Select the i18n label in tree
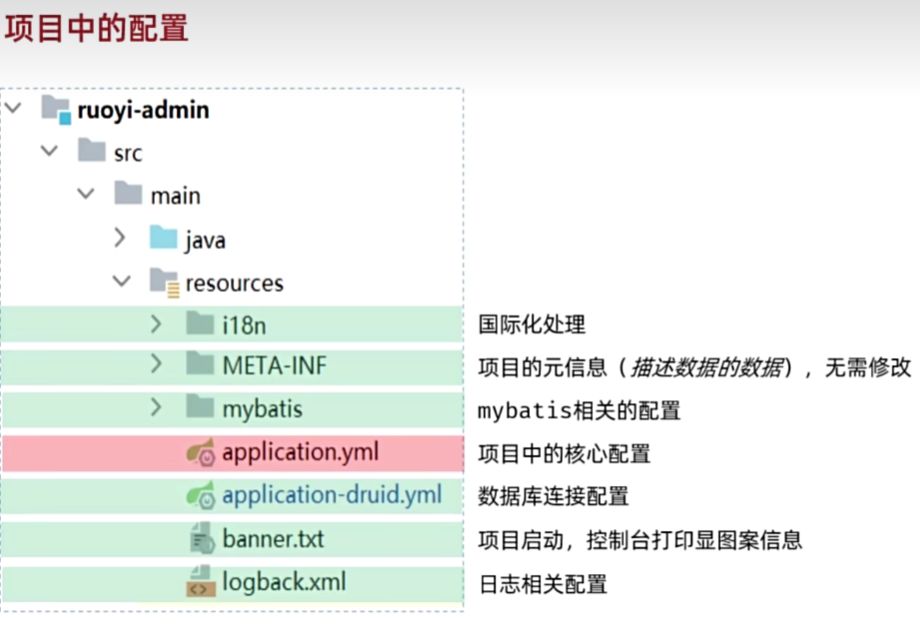 pos(244,325)
